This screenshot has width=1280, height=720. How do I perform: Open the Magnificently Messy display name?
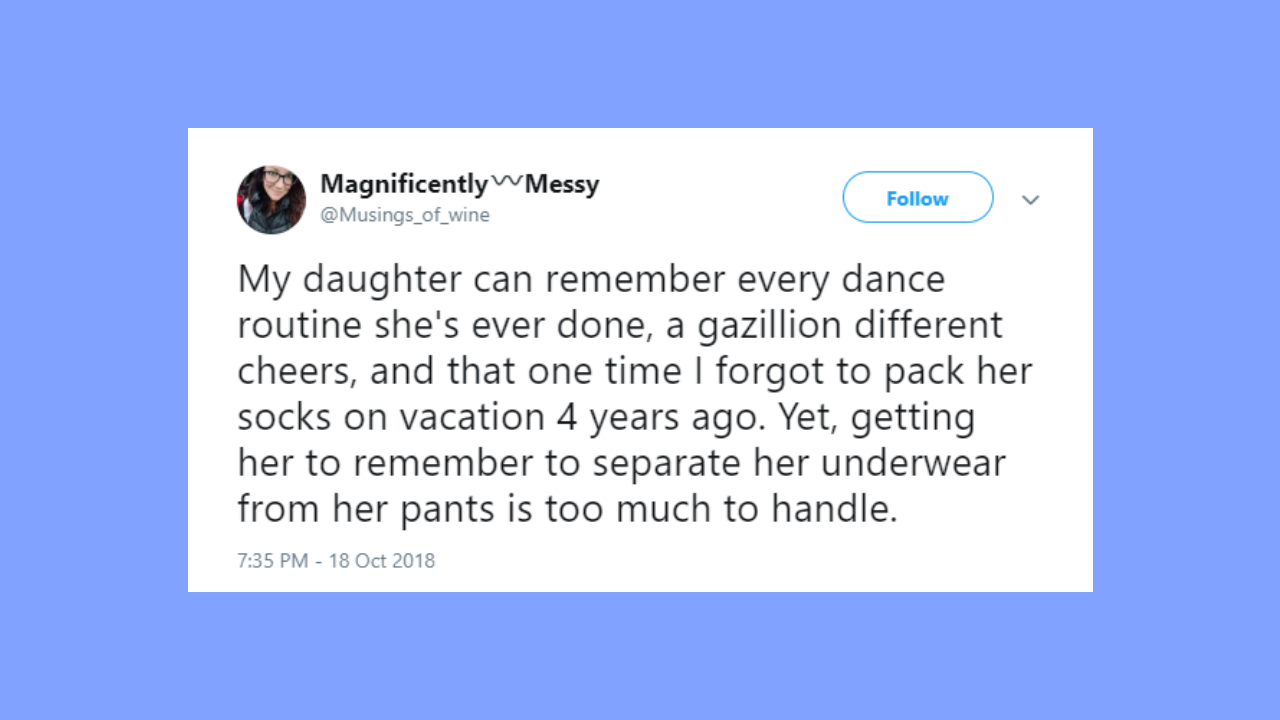point(459,184)
